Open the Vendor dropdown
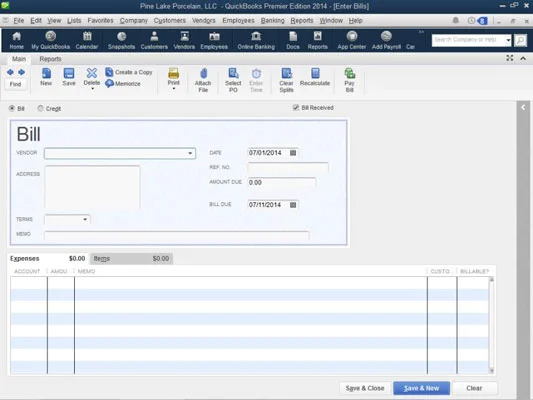Viewport: 533px width, 400px height. [190, 153]
